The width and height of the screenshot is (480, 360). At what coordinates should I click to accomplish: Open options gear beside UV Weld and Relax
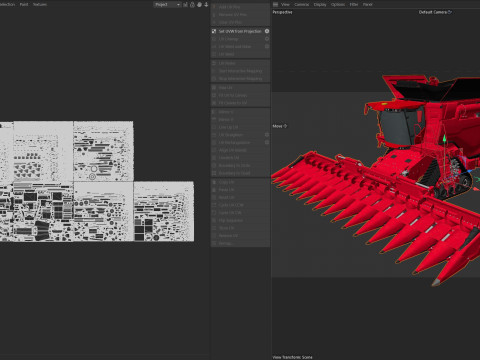click(x=267, y=46)
